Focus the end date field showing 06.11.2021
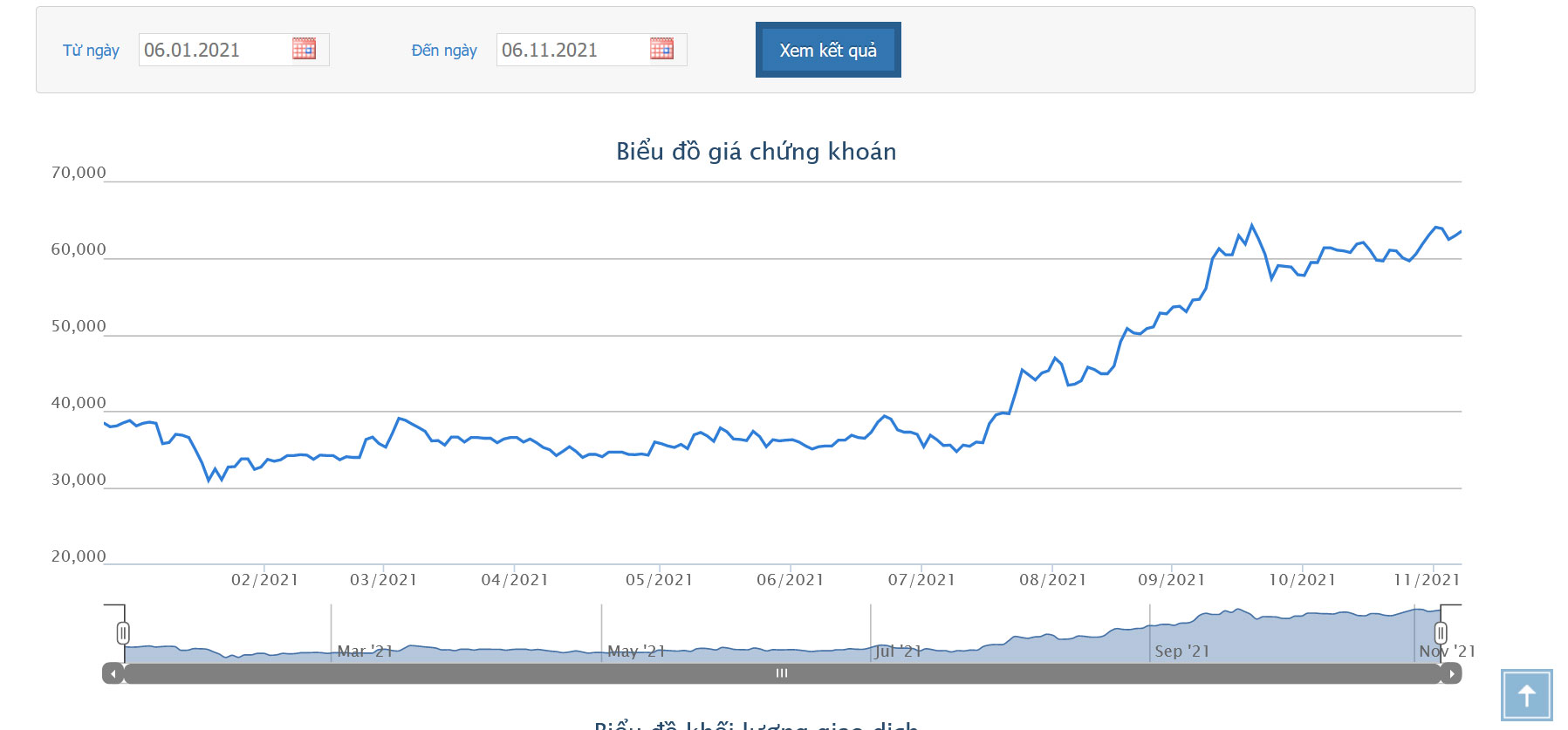 click(x=572, y=50)
